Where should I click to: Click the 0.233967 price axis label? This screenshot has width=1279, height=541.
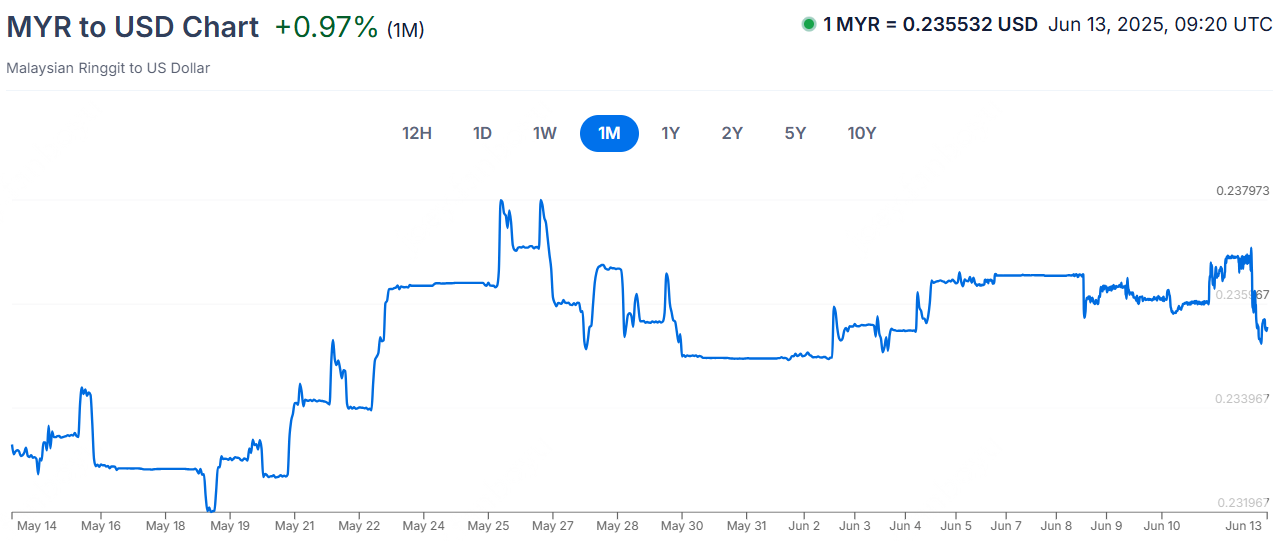tap(1242, 399)
